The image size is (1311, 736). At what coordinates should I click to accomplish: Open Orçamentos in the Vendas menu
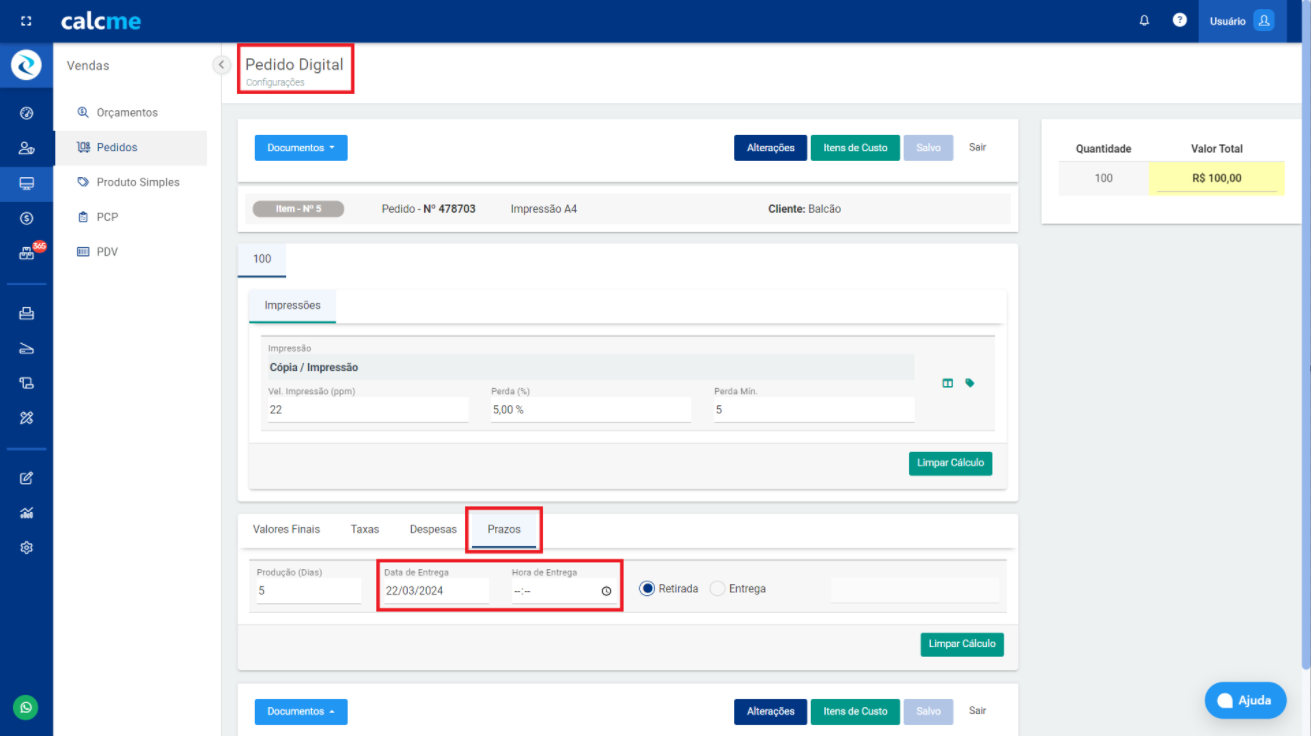pos(127,113)
